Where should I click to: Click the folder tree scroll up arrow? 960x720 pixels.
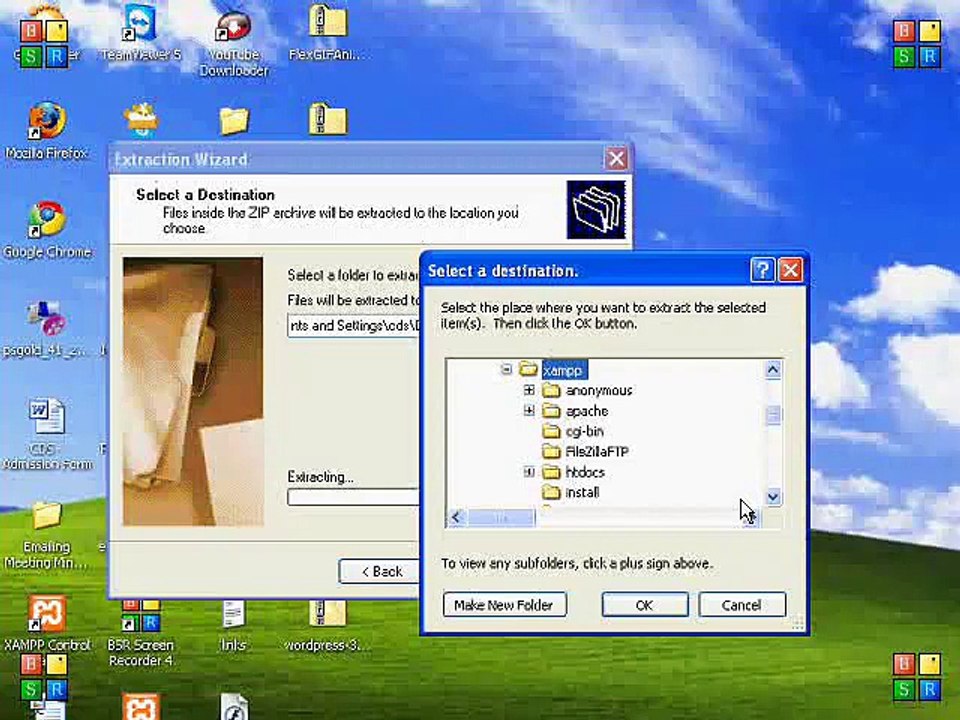coord(773,370)
